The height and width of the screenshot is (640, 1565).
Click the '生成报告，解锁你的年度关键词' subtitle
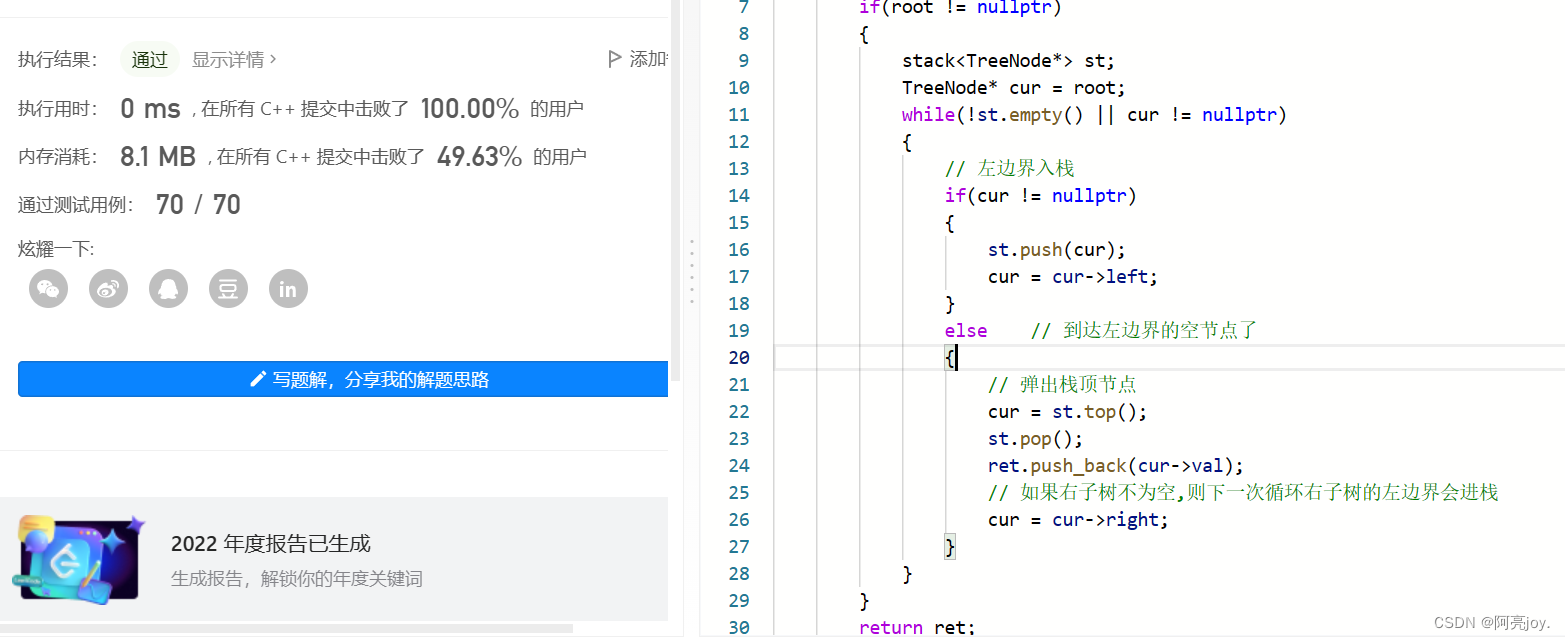[x=297, y=579]
